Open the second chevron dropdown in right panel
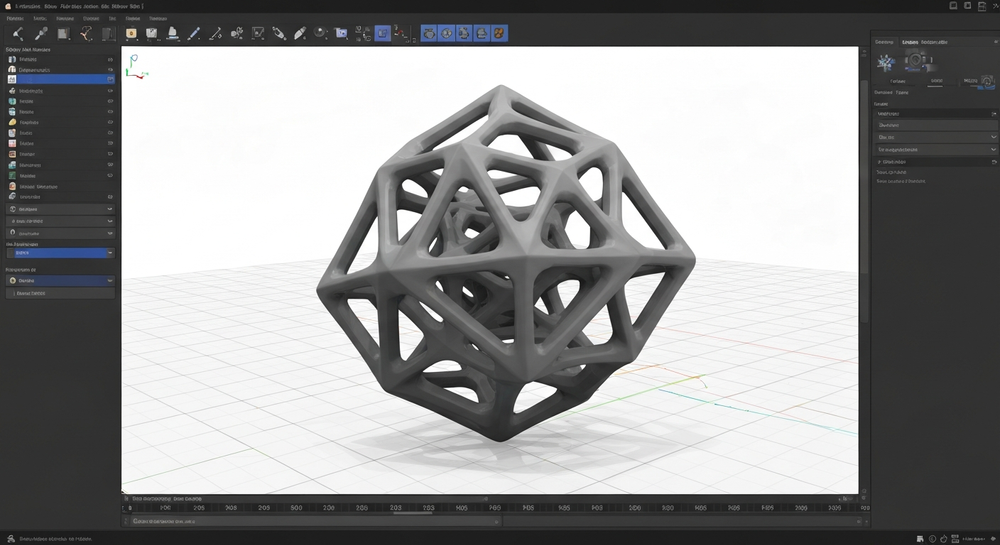The width and height of the screenshot is (1000, 545). (935, 149)
